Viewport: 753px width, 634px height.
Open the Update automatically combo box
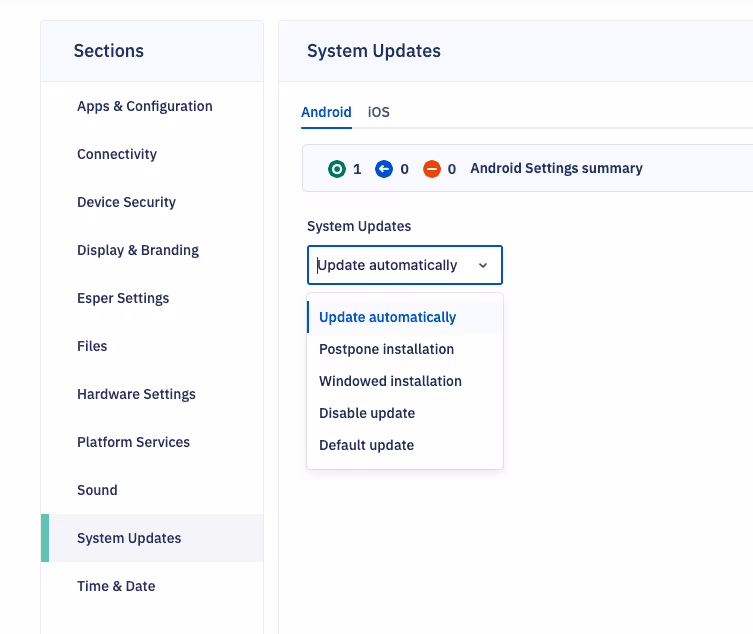405,265
